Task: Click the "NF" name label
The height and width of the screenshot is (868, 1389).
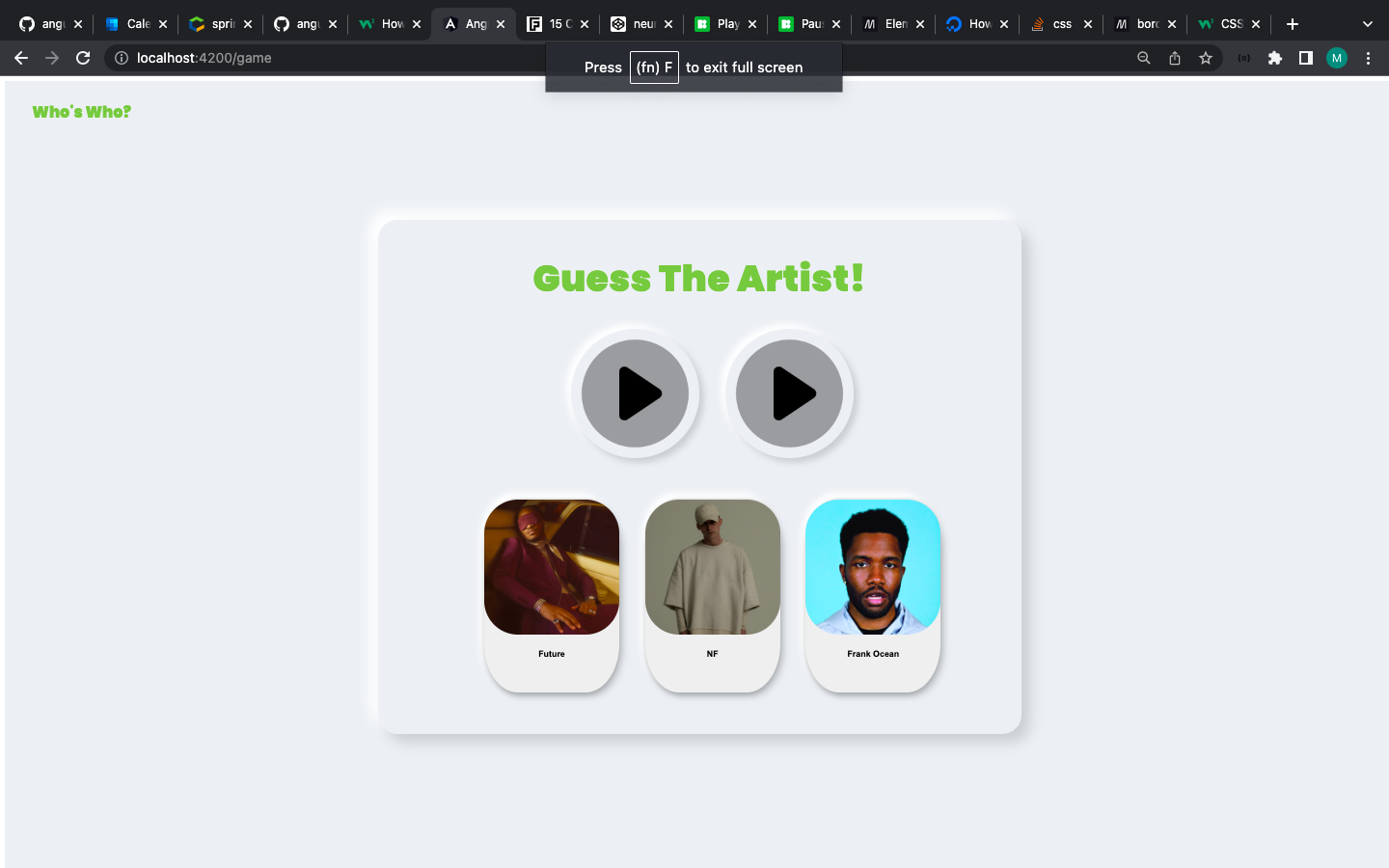Action: (x=713, y=654)
